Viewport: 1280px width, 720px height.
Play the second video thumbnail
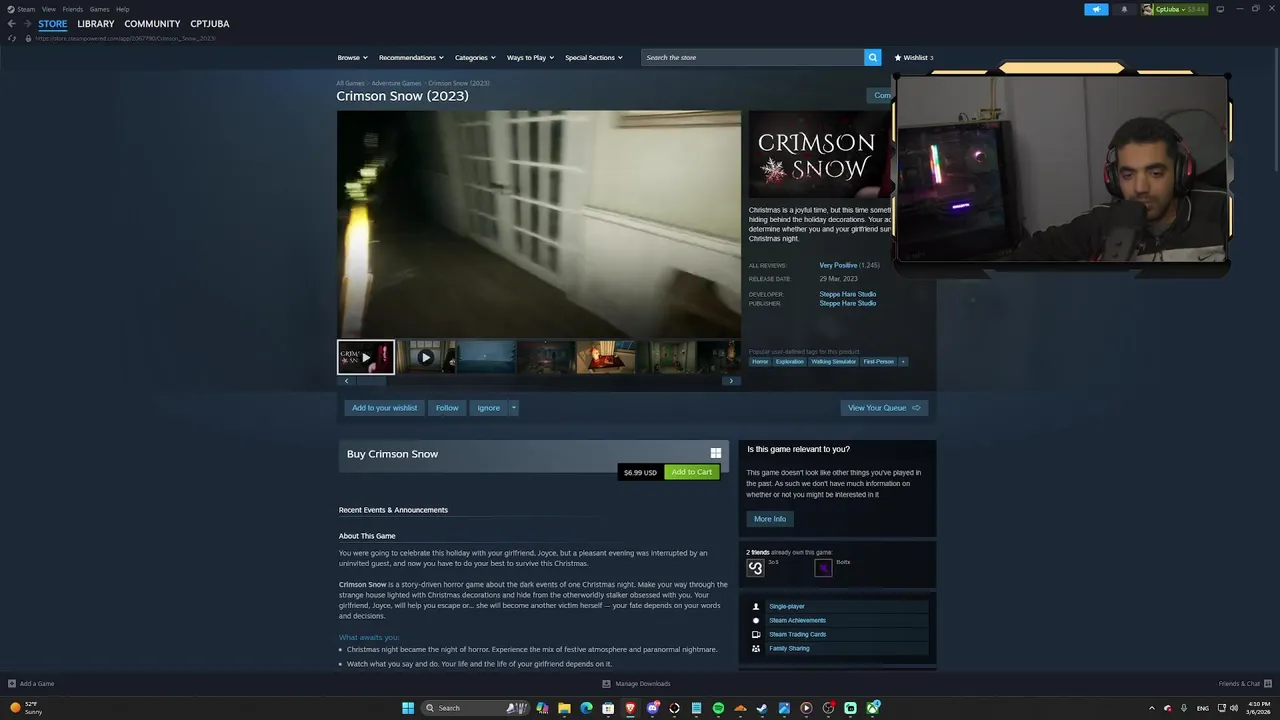[425, 357]
